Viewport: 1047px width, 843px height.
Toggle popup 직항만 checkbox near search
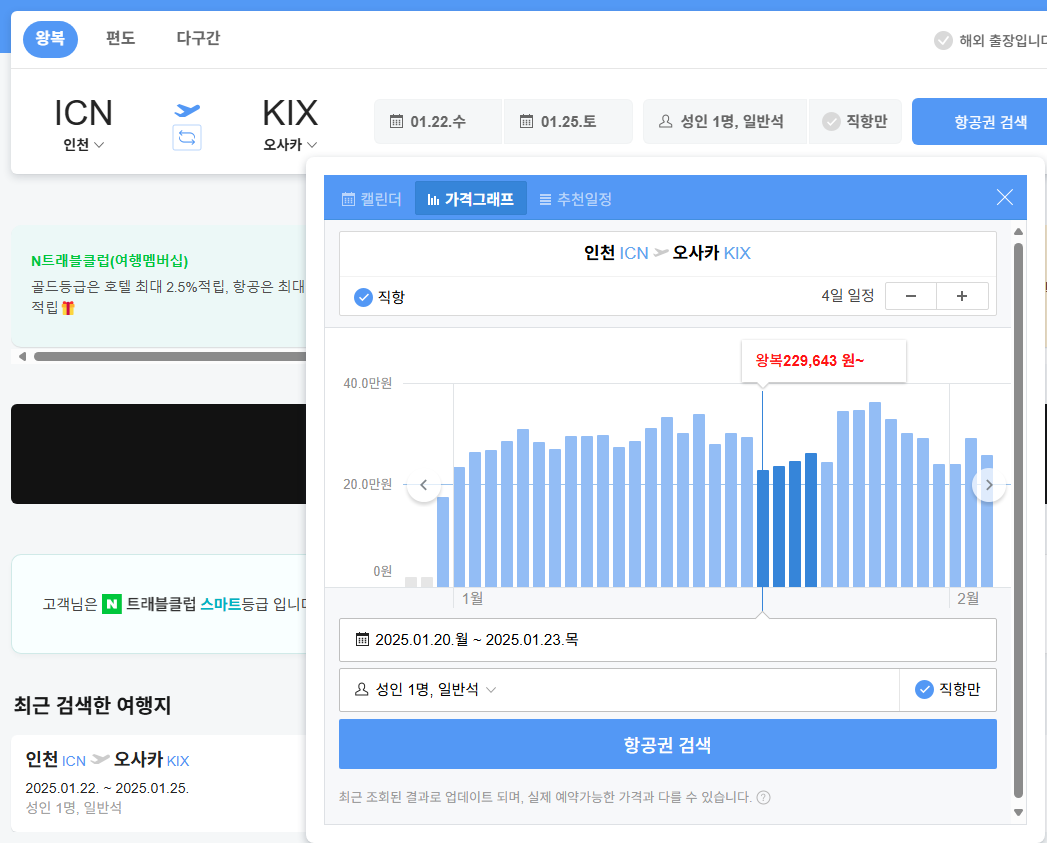(x=924, y=689)
